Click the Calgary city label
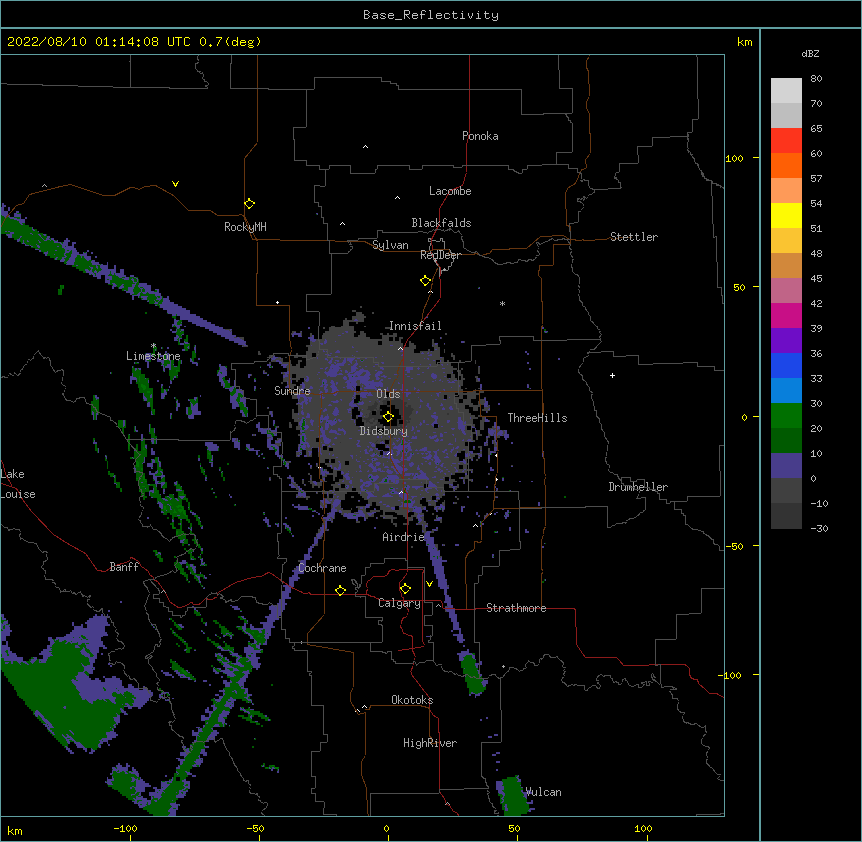The width and height of the screenshot is (862, 842). click(399, 603)
